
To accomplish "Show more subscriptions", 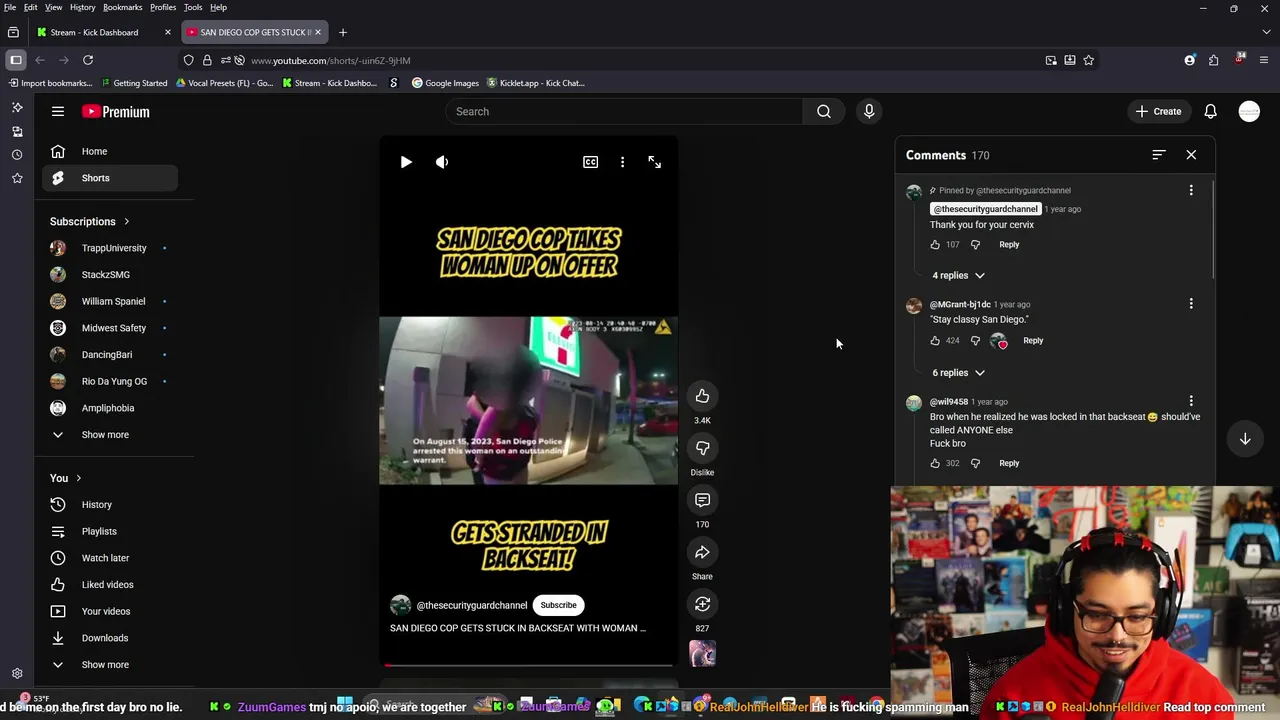I will click(110, 435).
